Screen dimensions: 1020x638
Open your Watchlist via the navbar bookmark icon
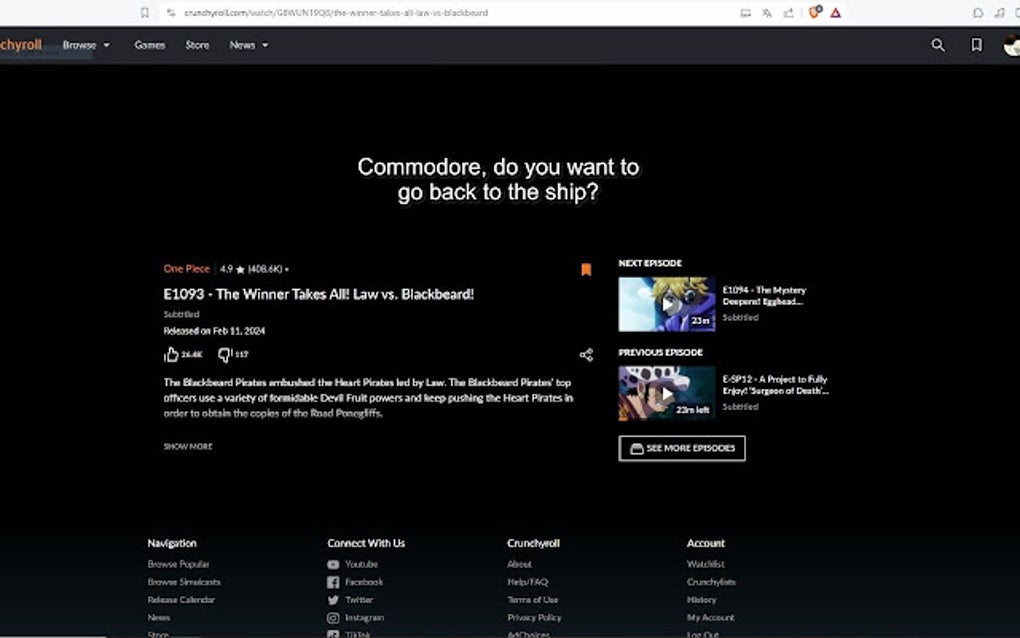[x=975, y=45]
